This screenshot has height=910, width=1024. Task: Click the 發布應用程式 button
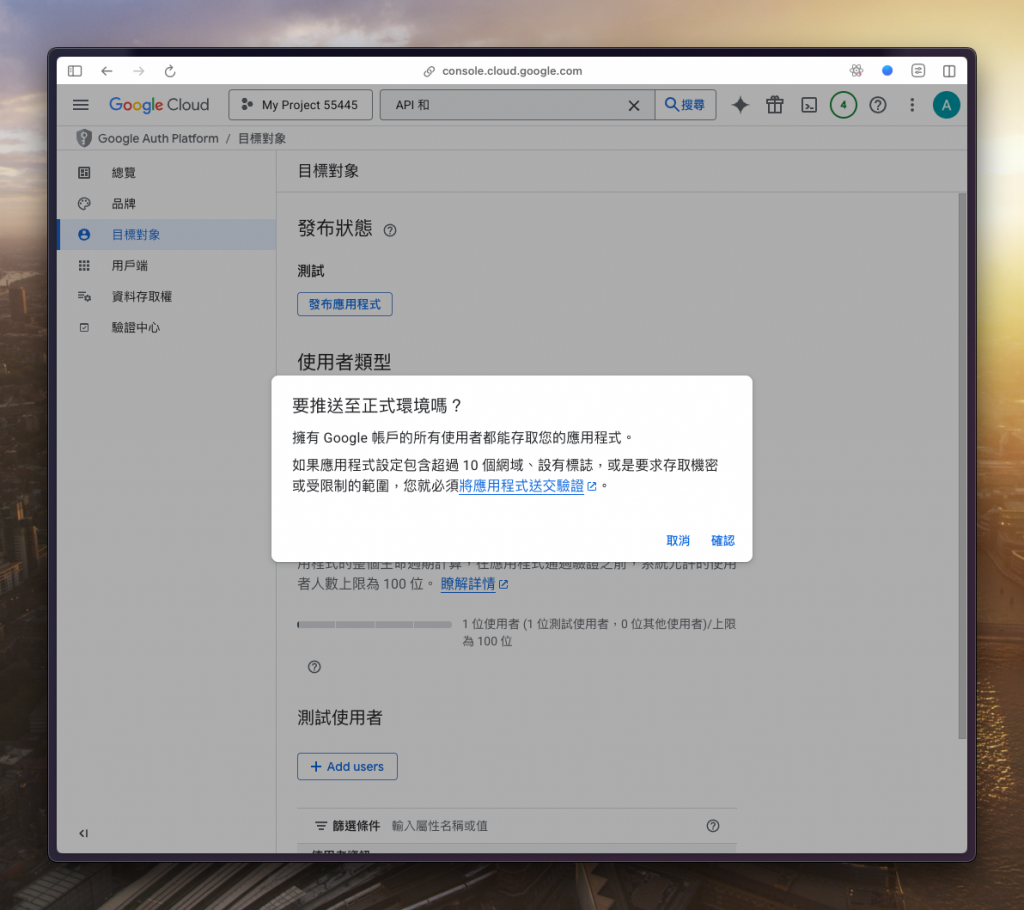345,304
